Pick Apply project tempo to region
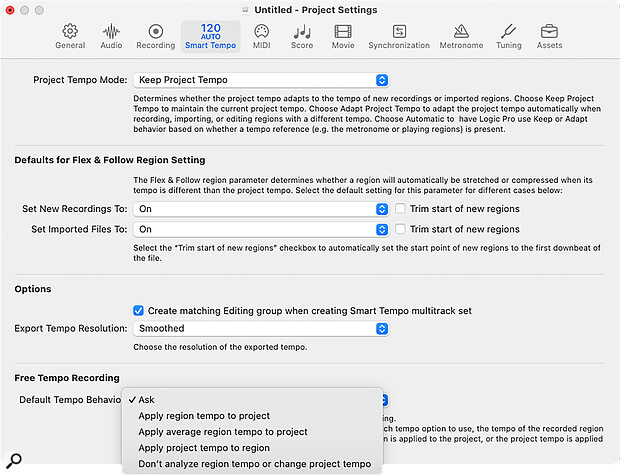 coord(204,447)
